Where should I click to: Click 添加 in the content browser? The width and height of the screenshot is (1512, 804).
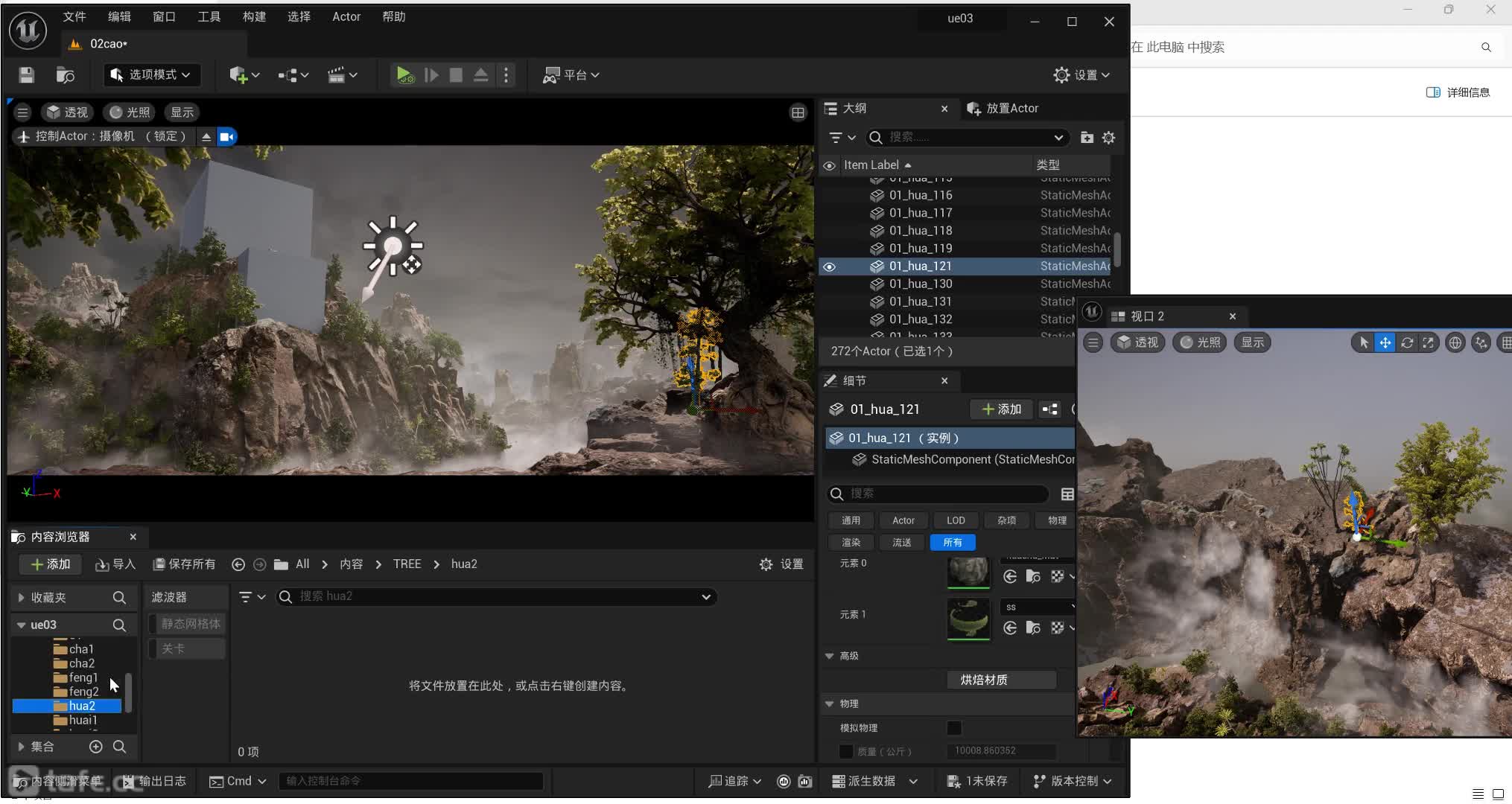(50, 564)
